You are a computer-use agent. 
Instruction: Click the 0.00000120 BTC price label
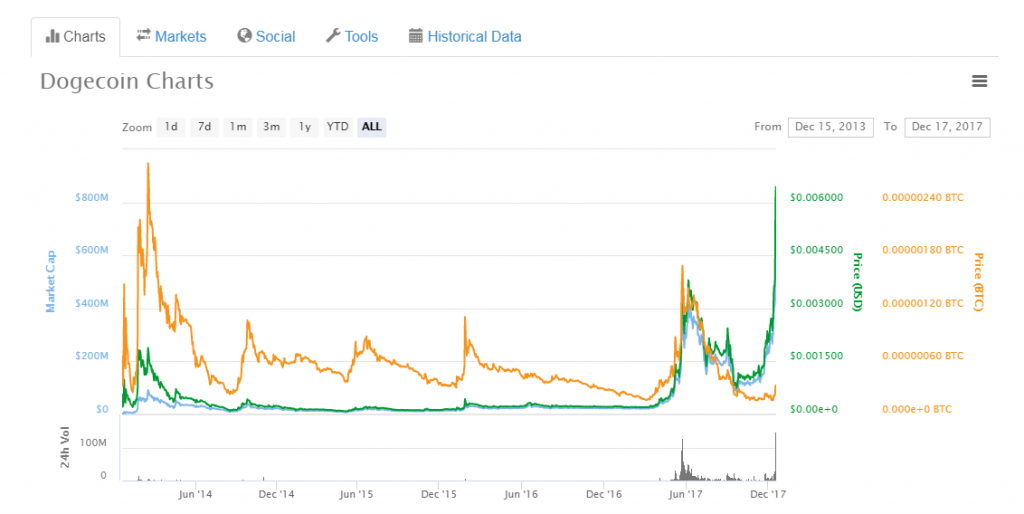[923, 303]
